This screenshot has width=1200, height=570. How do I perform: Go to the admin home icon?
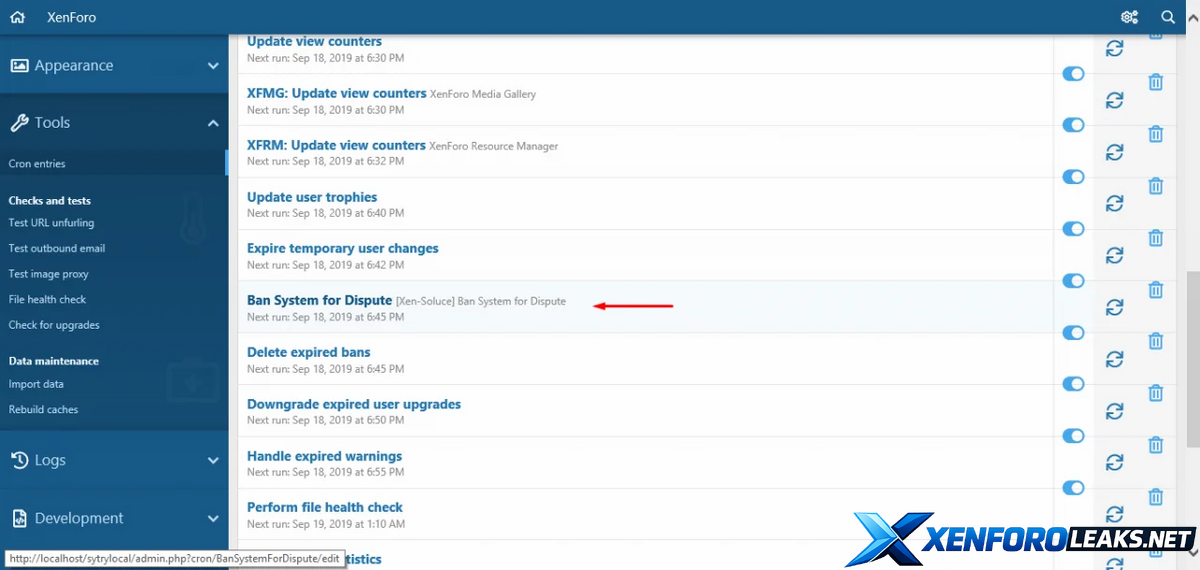pos(17,17)
